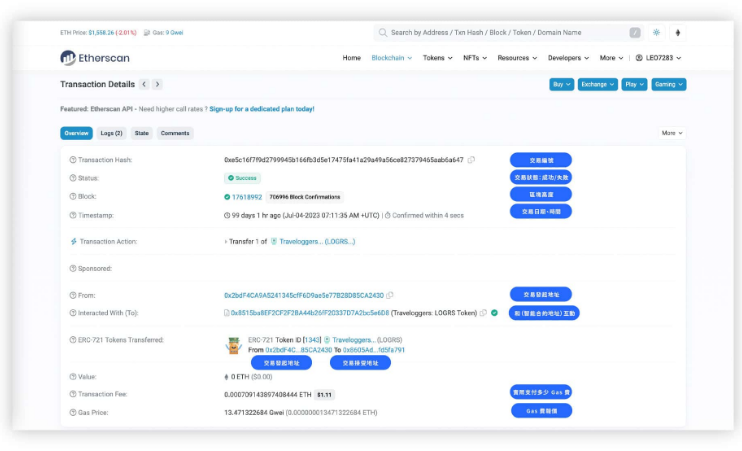Open sender address 0x2bdF4C...85CA2430 in token transfer
The image size is (742, 451).
[299, 350]
